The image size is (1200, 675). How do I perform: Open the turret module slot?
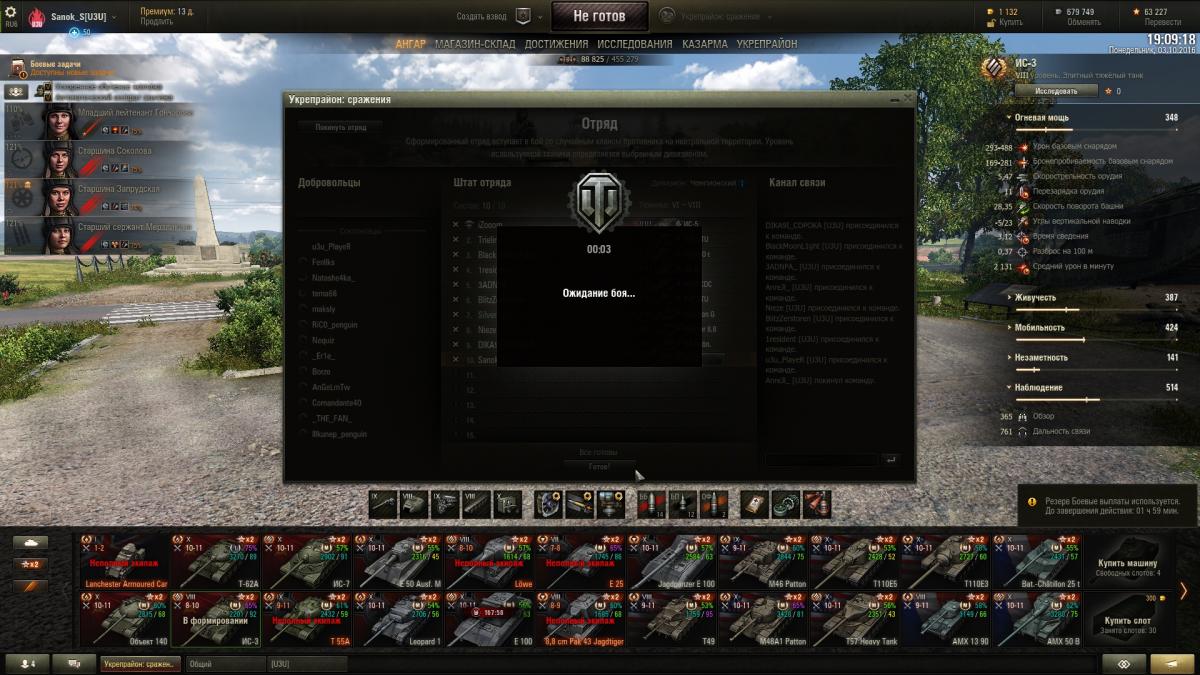click(x=415, y=504)
